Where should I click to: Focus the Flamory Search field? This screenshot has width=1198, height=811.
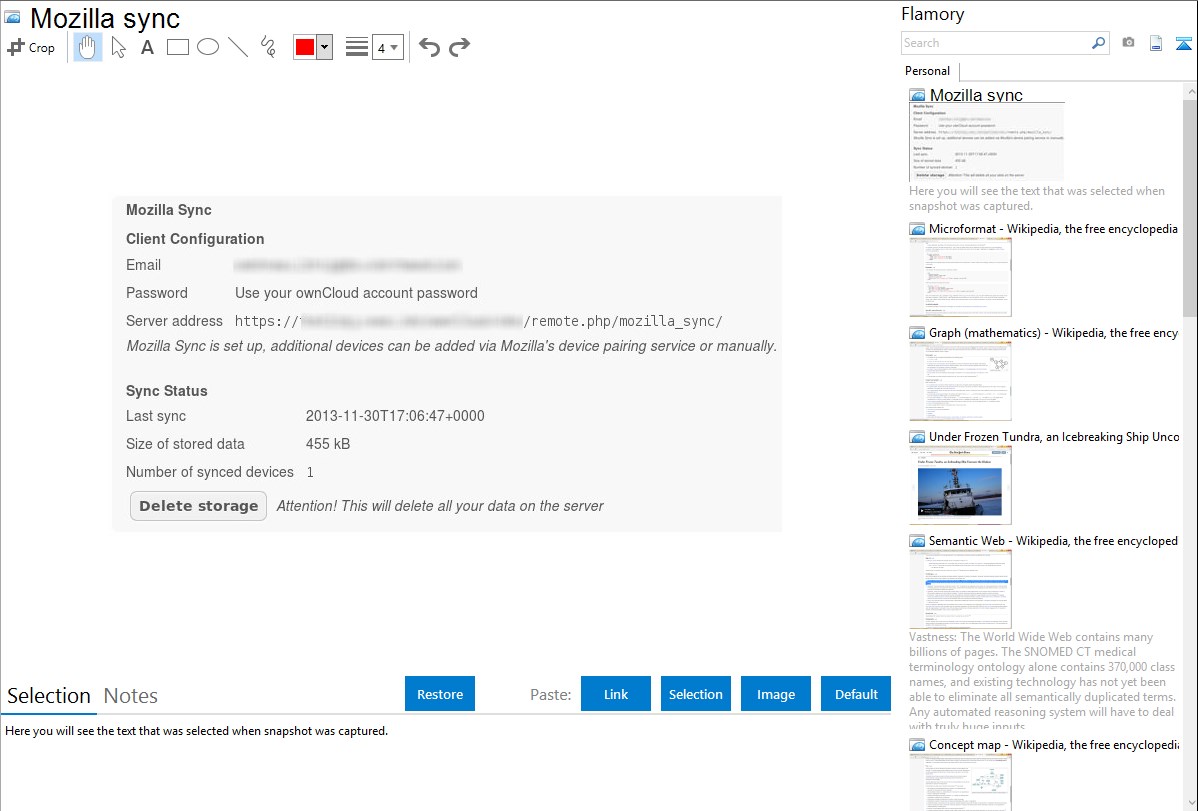pyautogui.click(x=996, y=43)
